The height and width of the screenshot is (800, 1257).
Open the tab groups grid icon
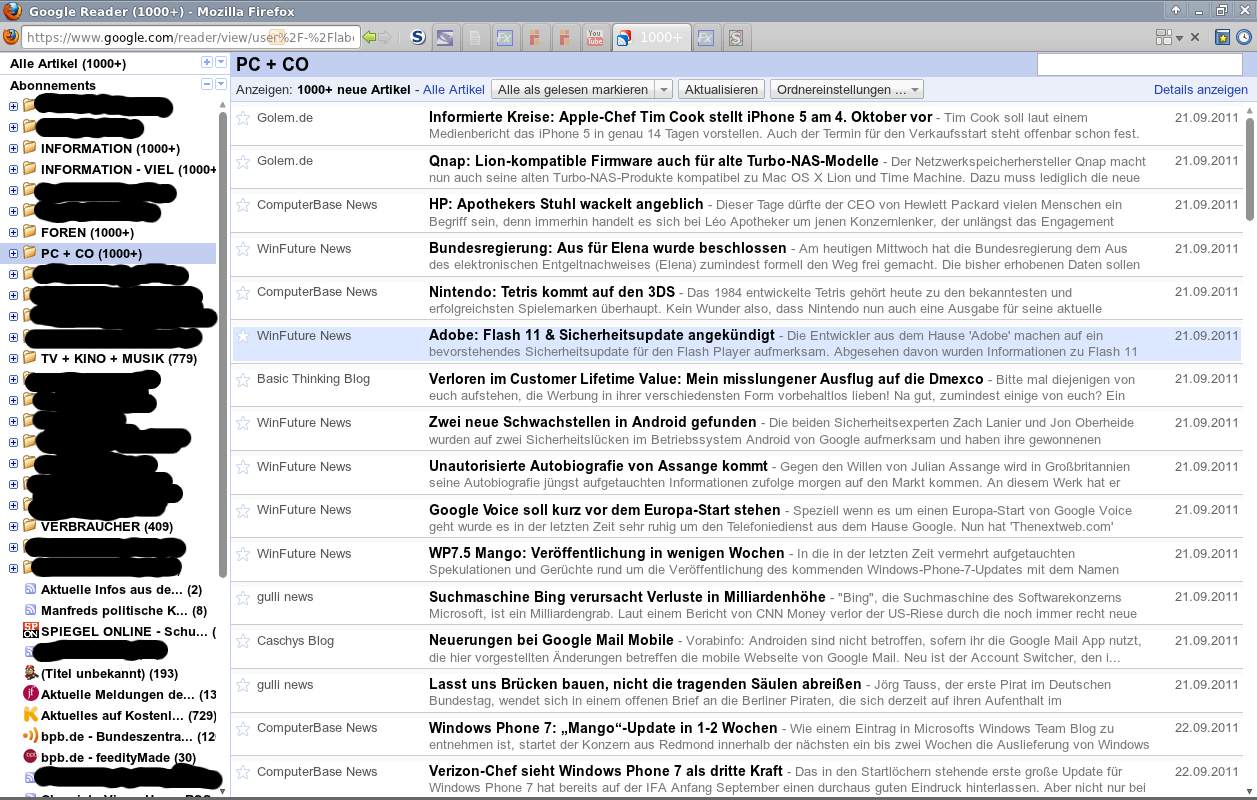point(1163,37)
